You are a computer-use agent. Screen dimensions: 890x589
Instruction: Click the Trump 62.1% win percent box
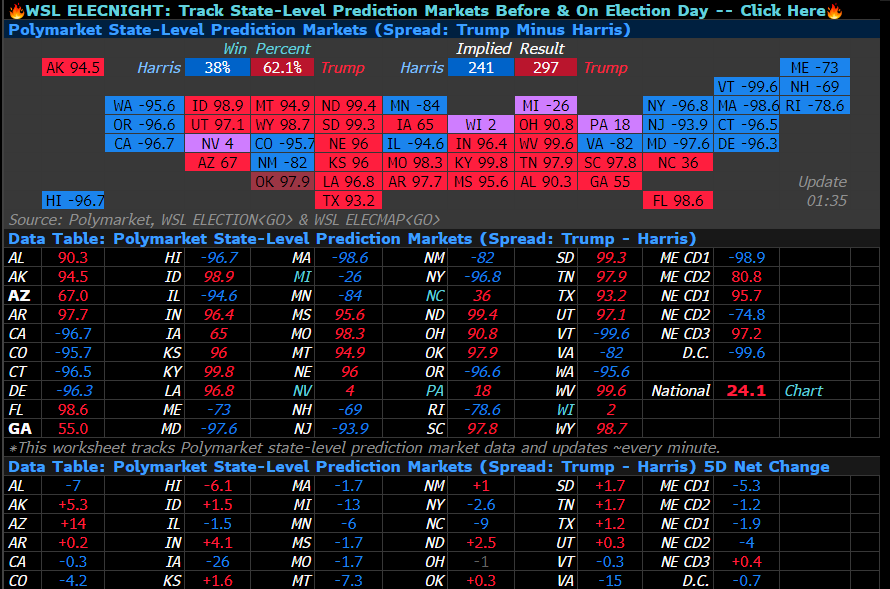(282, 68)
